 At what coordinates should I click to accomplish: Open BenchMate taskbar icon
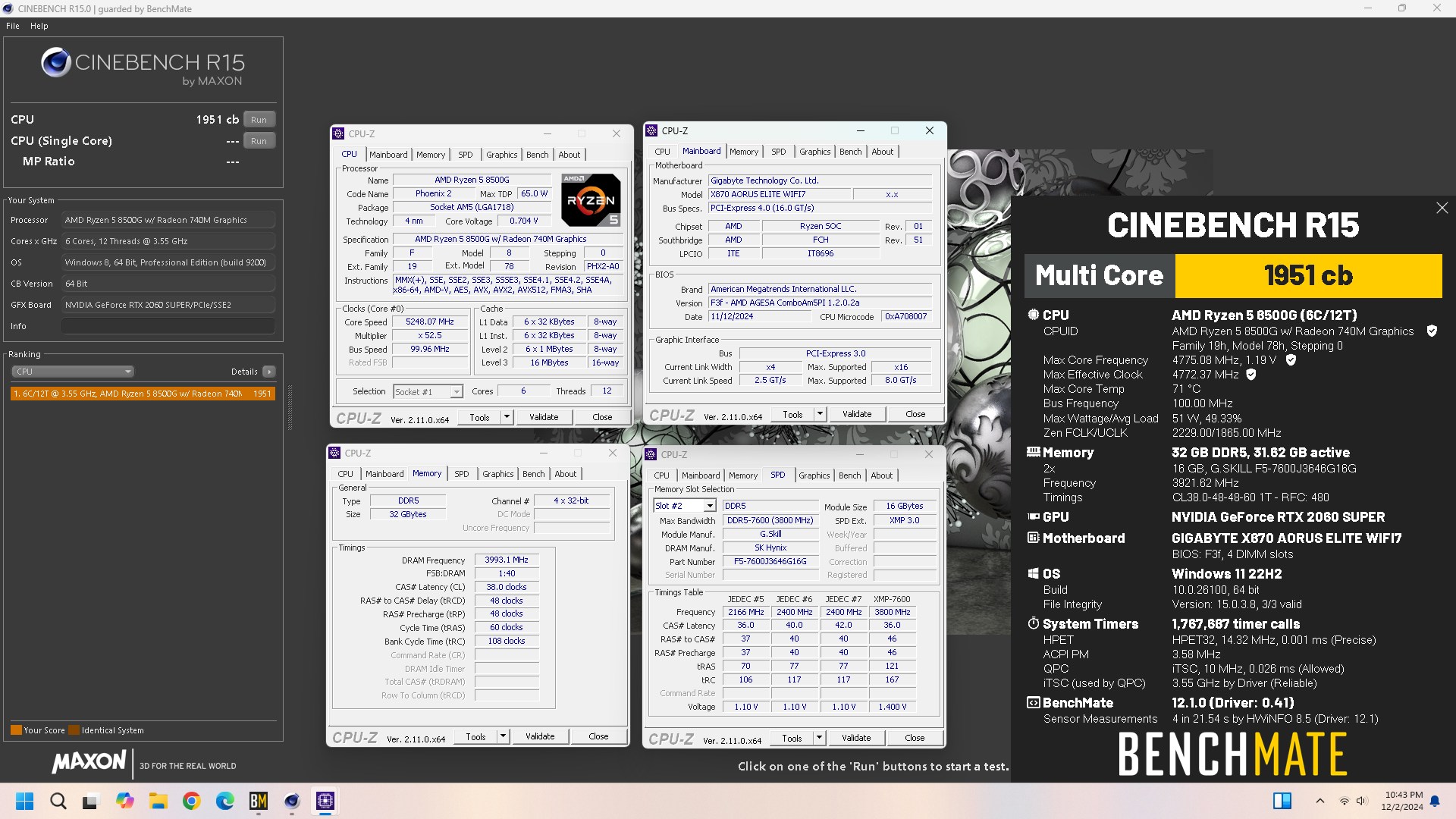pos(258,801)
